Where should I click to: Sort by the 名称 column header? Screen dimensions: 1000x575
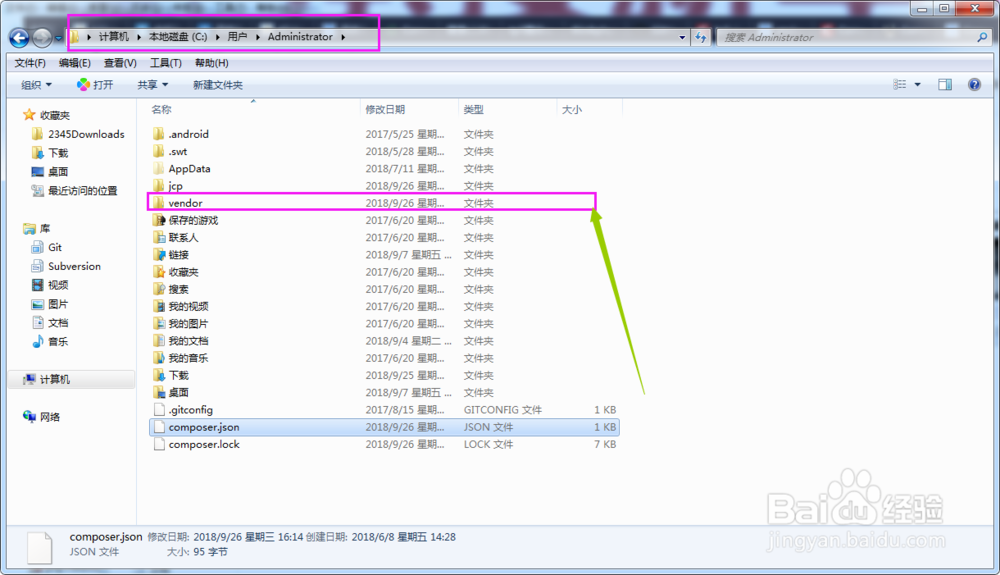[161, 109]
